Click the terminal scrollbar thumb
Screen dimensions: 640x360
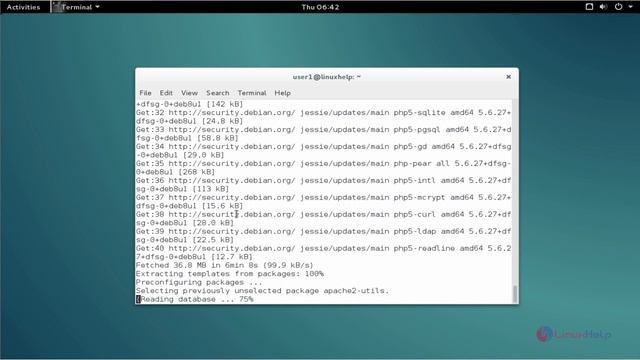coord(515,293)
